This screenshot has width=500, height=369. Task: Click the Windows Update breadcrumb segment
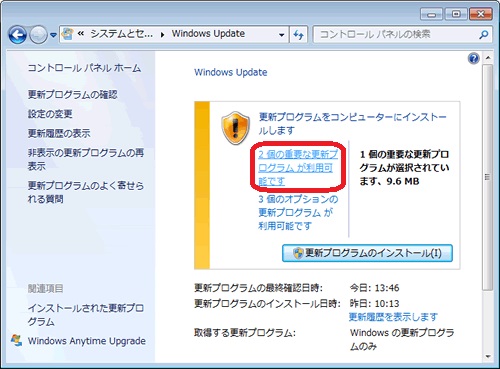pos(208,34)
